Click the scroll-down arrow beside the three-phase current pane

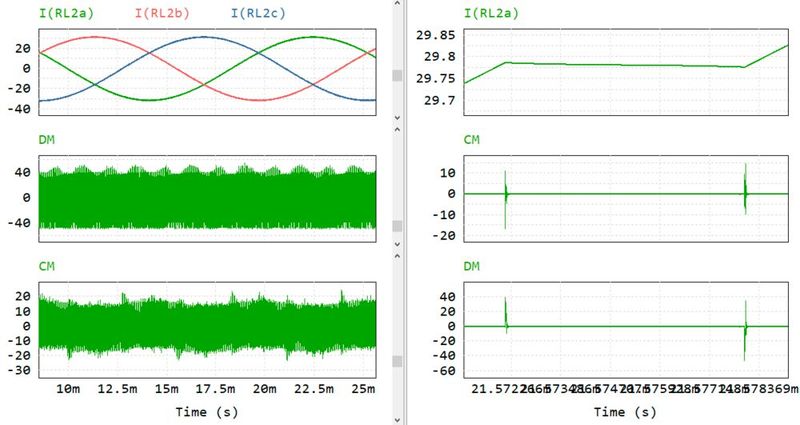(x=397, y=118)
